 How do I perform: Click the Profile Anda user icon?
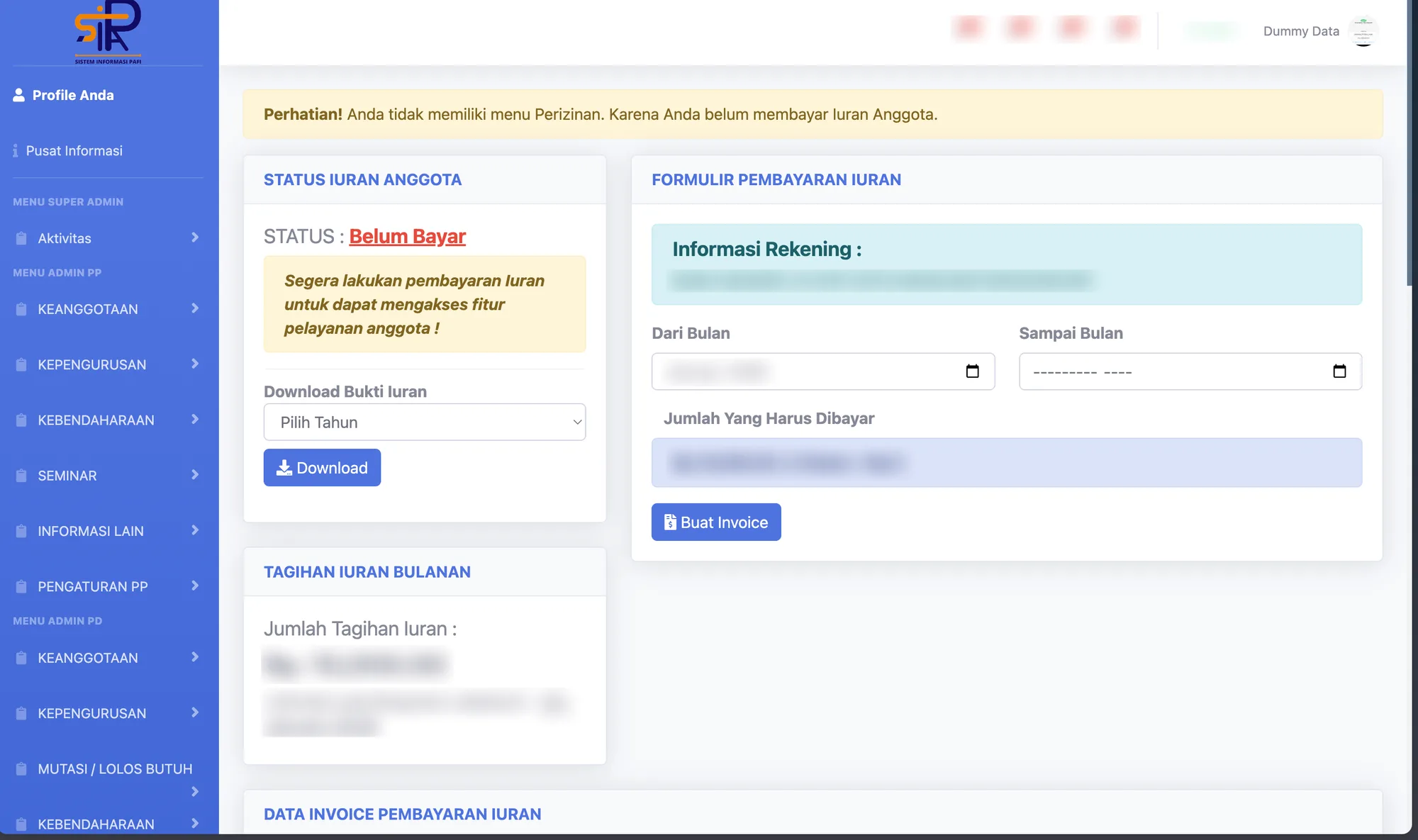point(19,95)
